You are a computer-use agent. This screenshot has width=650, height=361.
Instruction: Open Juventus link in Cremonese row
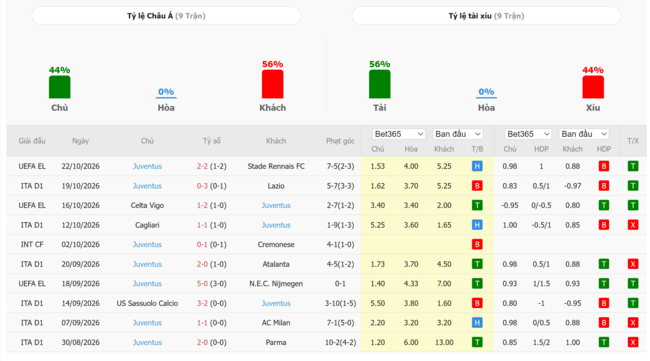[x=147, y=245]
